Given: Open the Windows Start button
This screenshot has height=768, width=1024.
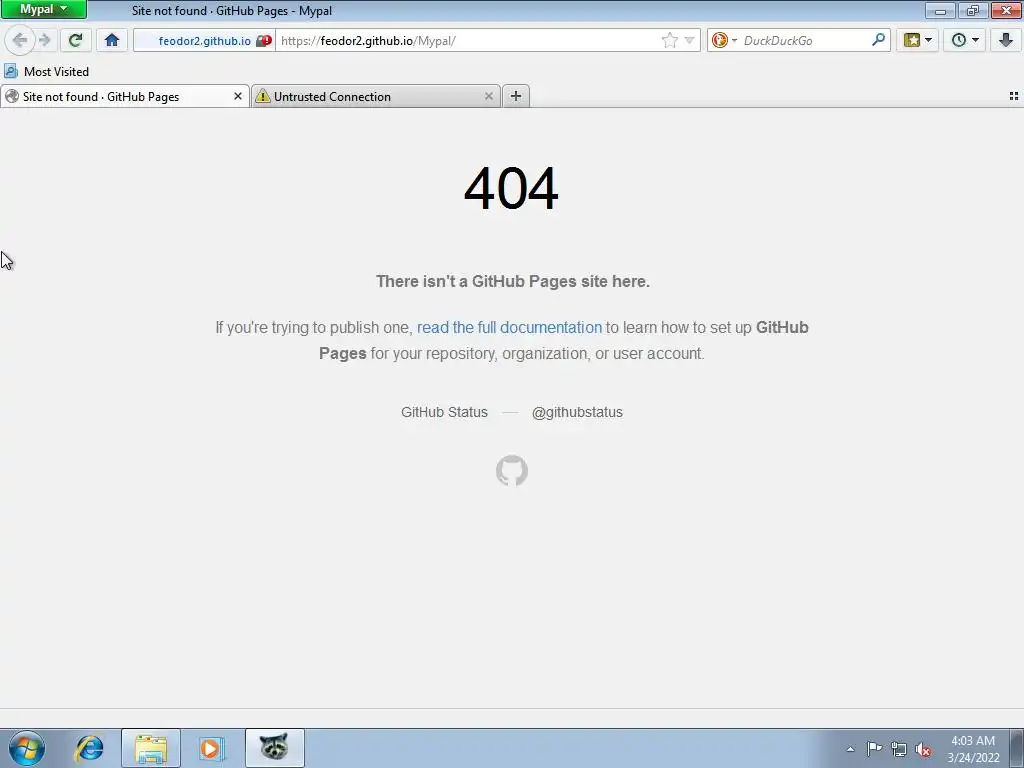Looking at the screenshot, I should tap(27, 748).
